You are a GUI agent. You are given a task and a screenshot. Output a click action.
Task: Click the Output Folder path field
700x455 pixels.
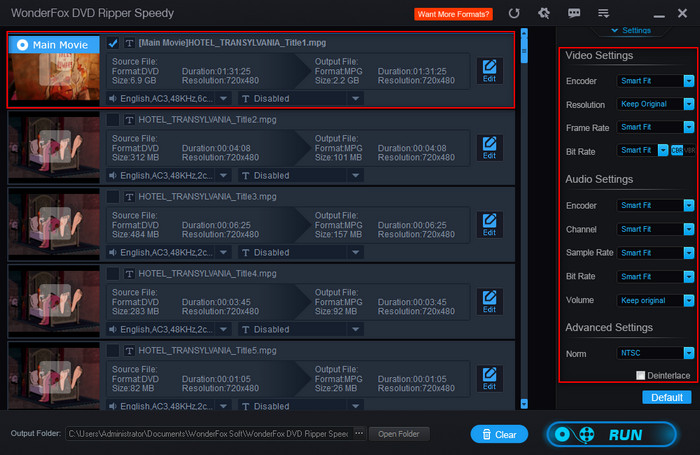tap(209, 434)
